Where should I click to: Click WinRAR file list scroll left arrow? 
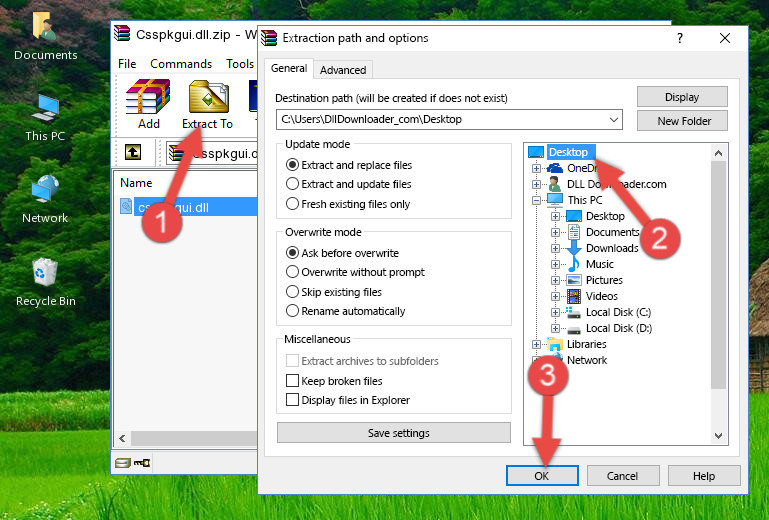click(x=122, y=438)
